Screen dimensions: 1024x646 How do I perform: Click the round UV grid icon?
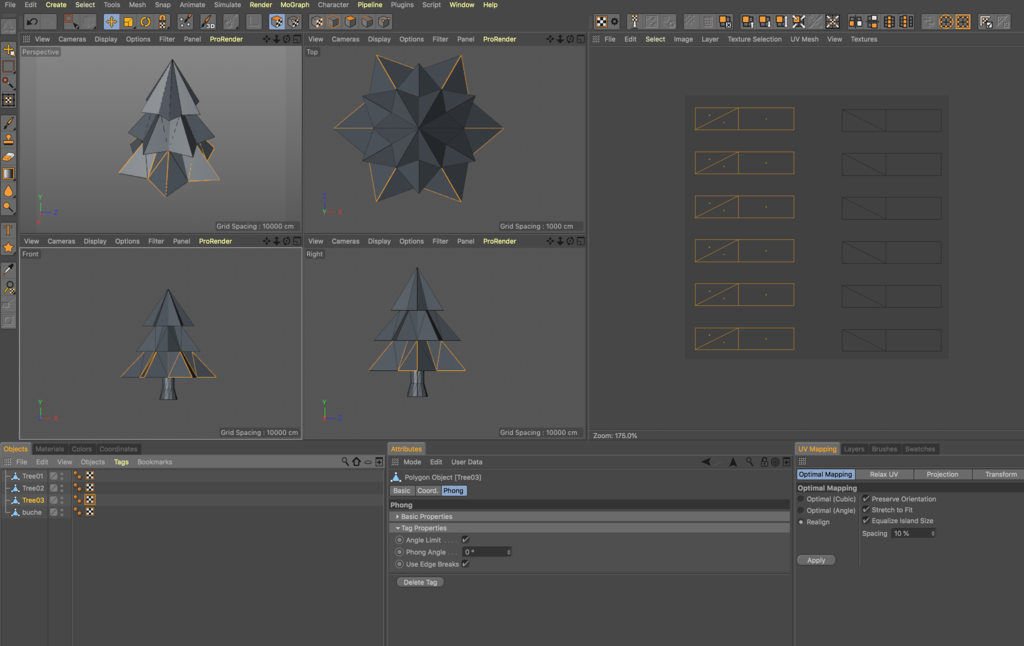click(x=946, y=22)
